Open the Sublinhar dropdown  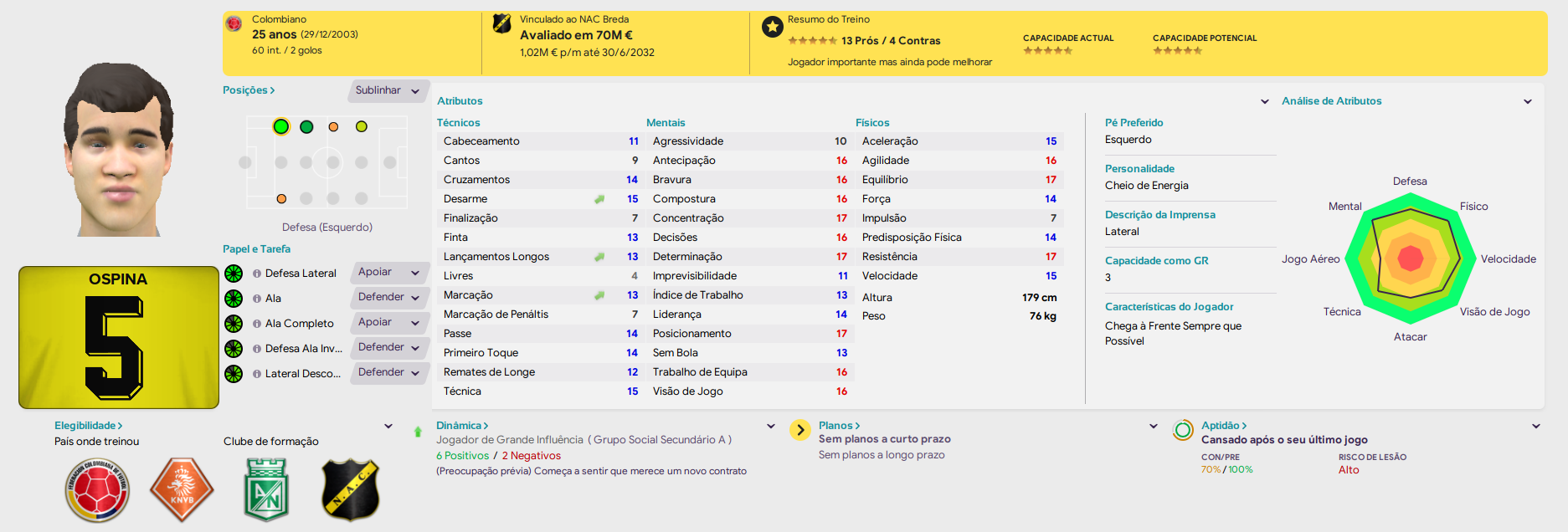tap(388, 90)
